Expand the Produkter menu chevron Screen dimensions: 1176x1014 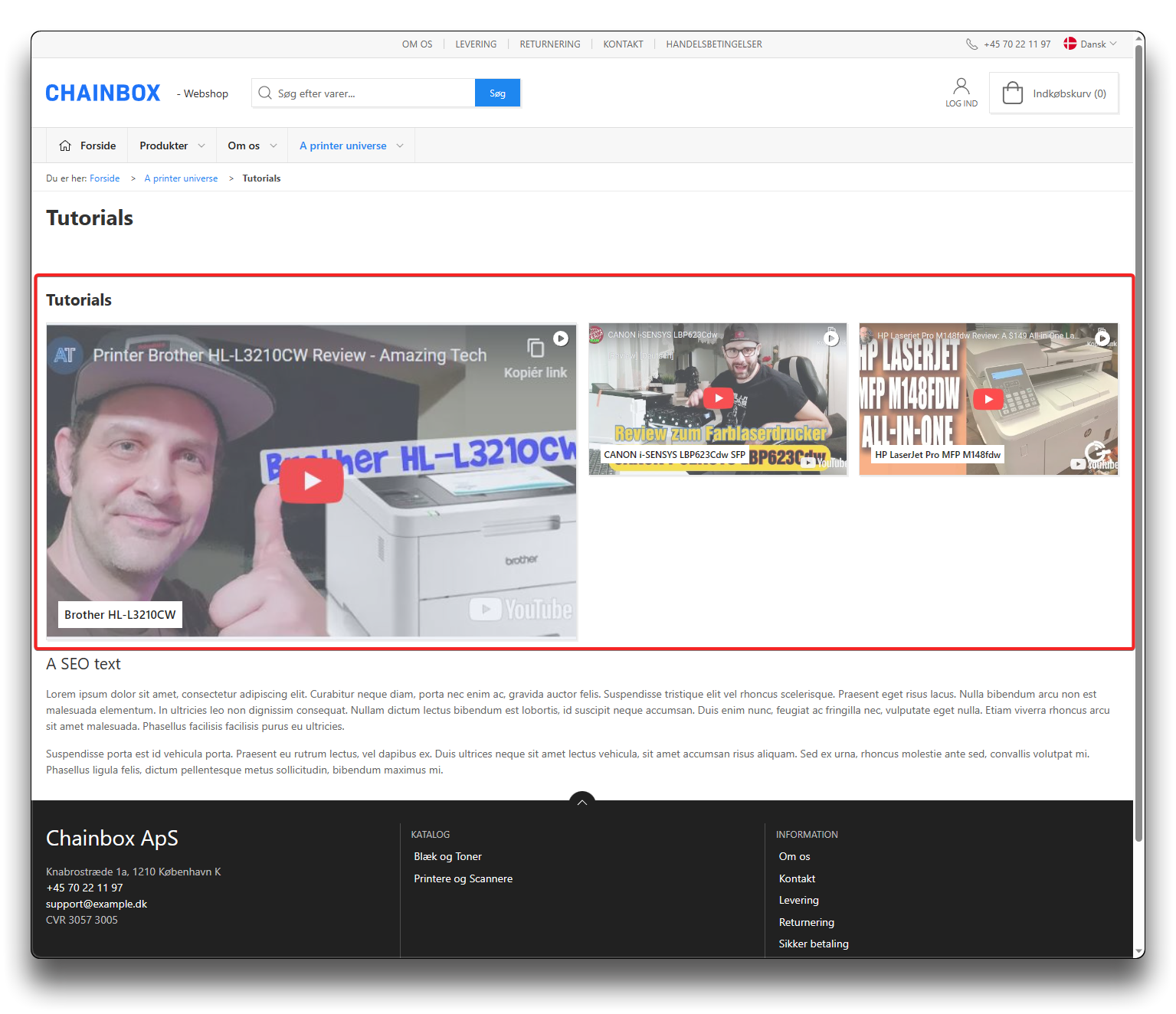coord(201,146)
